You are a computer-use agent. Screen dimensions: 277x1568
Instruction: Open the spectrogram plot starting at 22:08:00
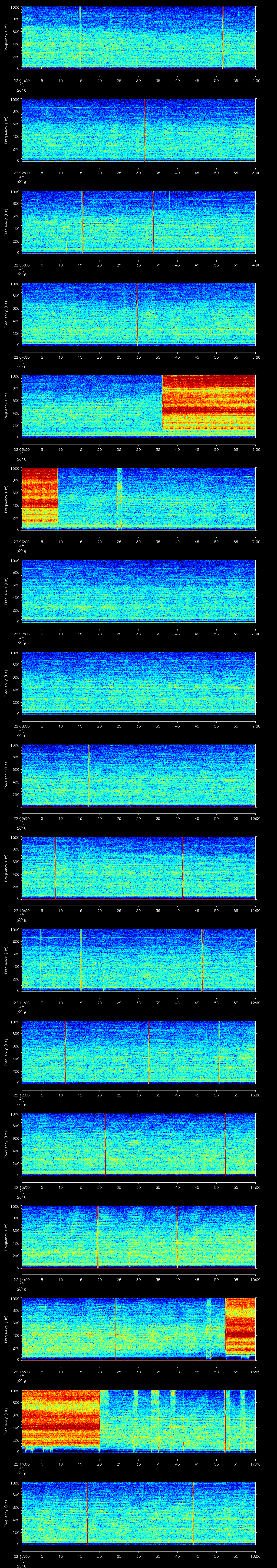pos(138,683)
